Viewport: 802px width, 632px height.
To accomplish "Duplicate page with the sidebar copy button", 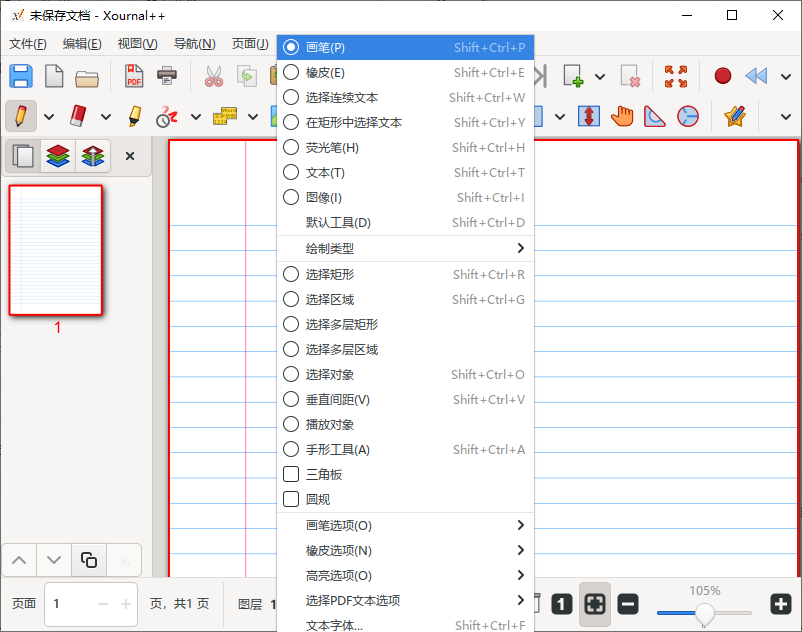I will click(x=88, y=560).
